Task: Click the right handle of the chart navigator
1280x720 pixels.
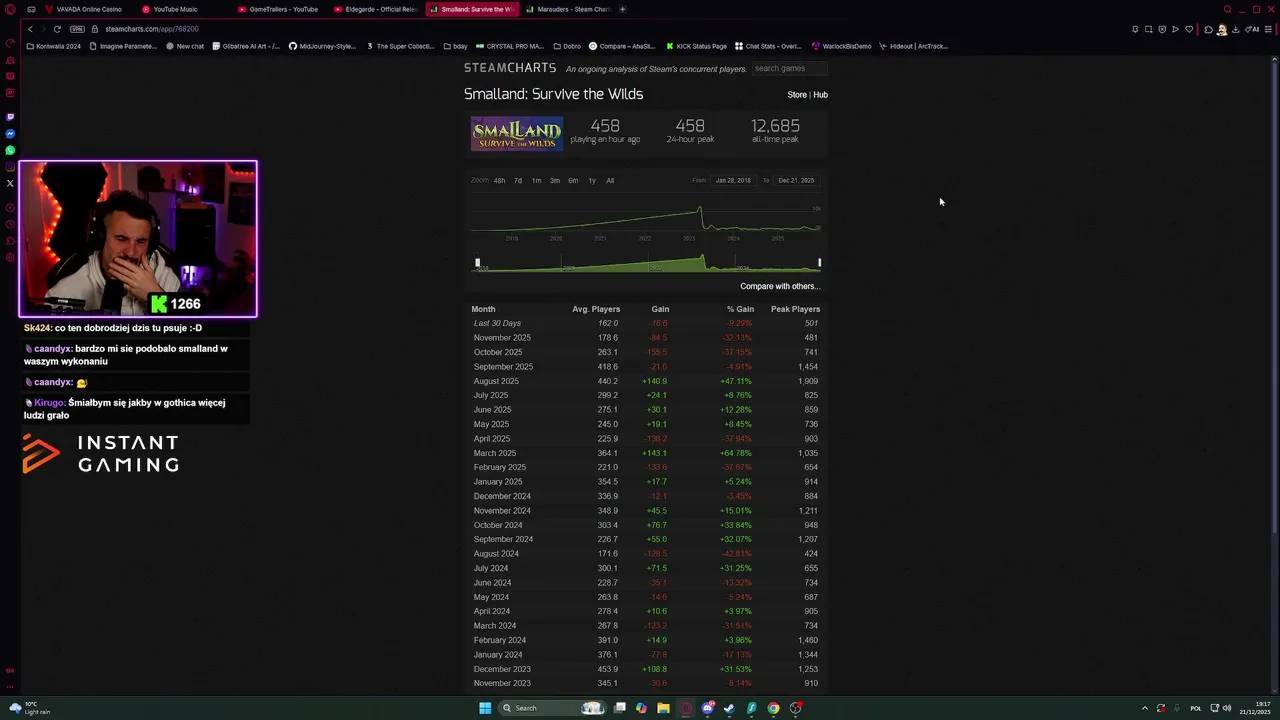Action: (819, 263)
